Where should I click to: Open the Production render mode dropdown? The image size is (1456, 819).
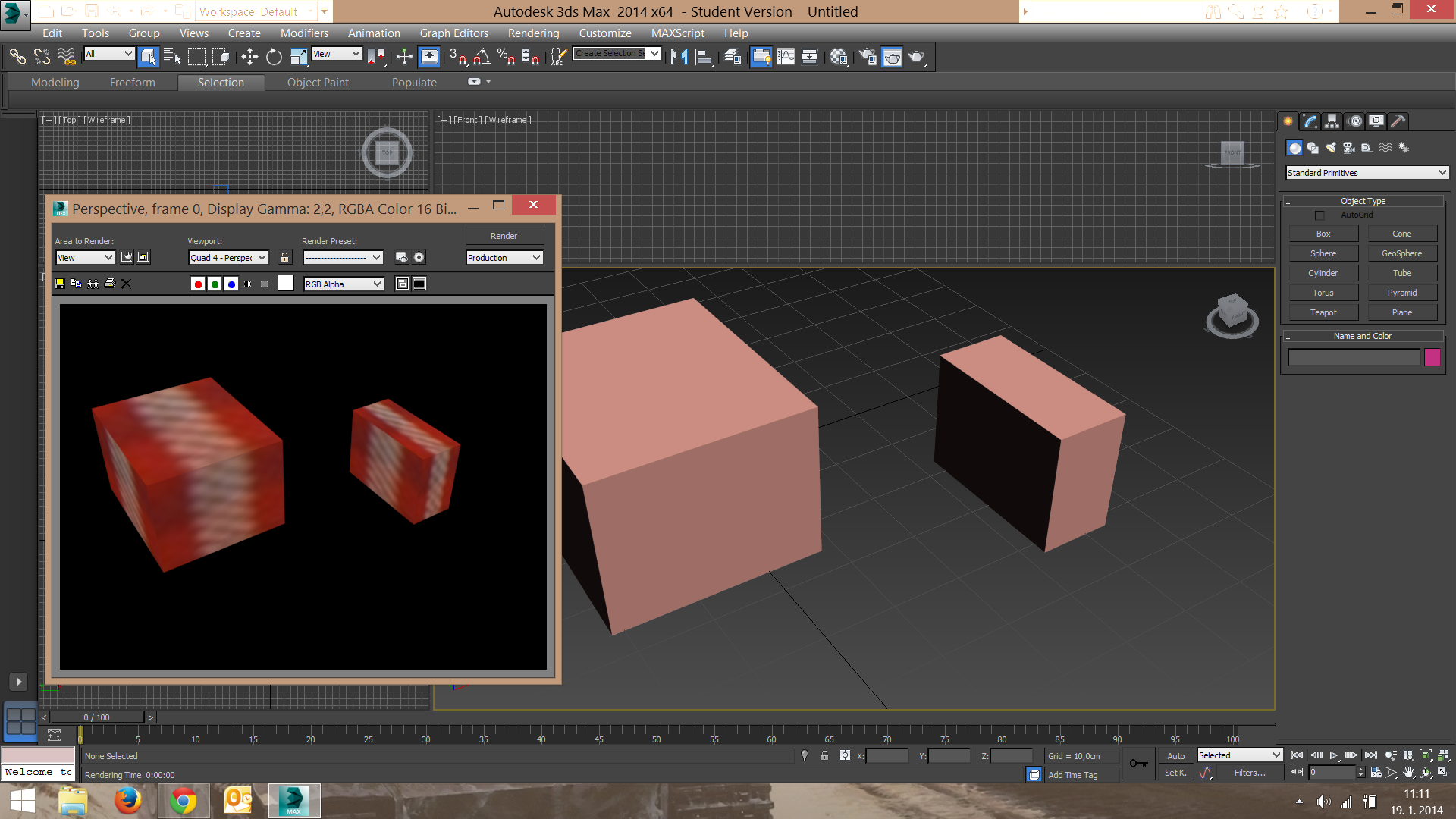[x=504, y=258]
